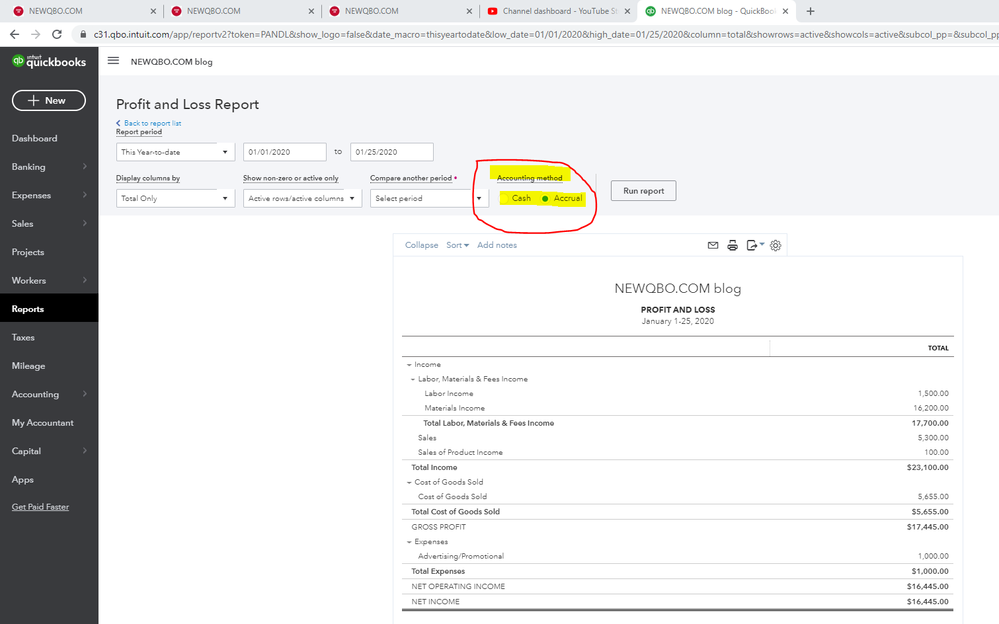Screen dimensions: 999x624
Task: Click the Get Paid Faster link
Action: point(40,507)
